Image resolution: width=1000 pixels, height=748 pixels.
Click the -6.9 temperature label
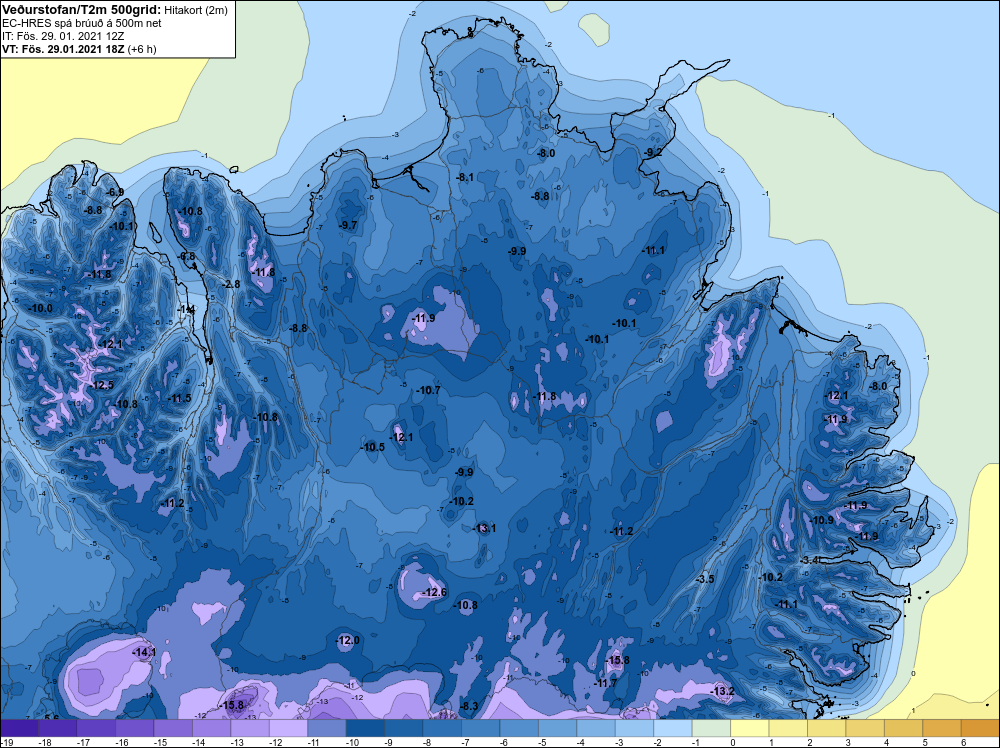[115, 192]
